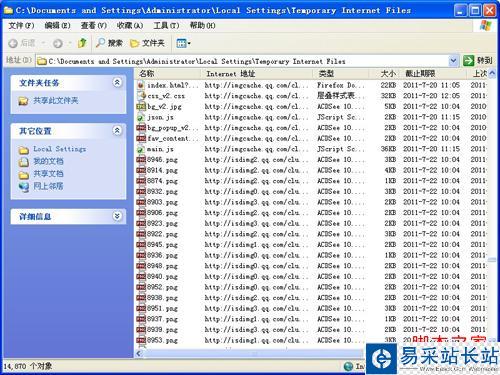This screenshot has height=375, width=500.
Task: Click the file name 8951.png
Action: (x=162, y=308)
